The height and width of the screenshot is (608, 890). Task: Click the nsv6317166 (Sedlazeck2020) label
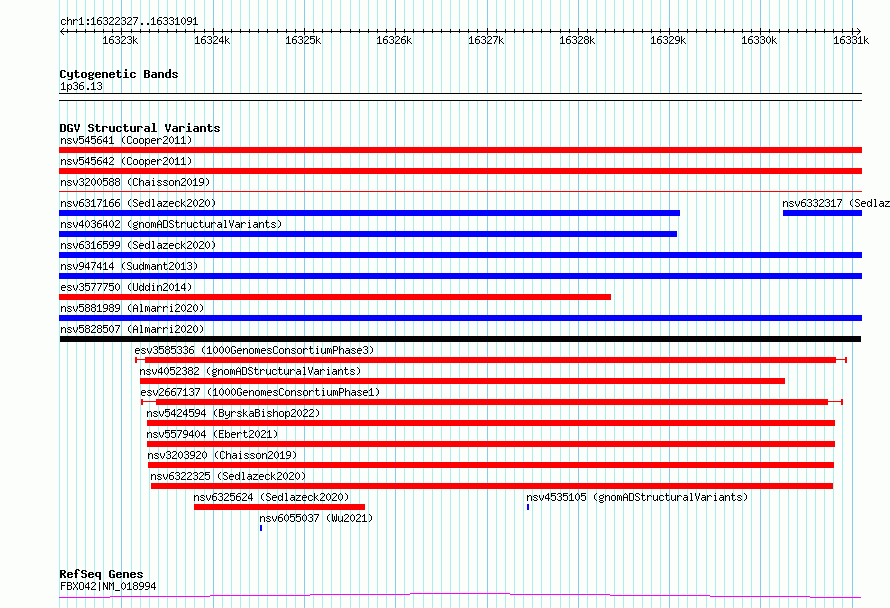(138, 203)
